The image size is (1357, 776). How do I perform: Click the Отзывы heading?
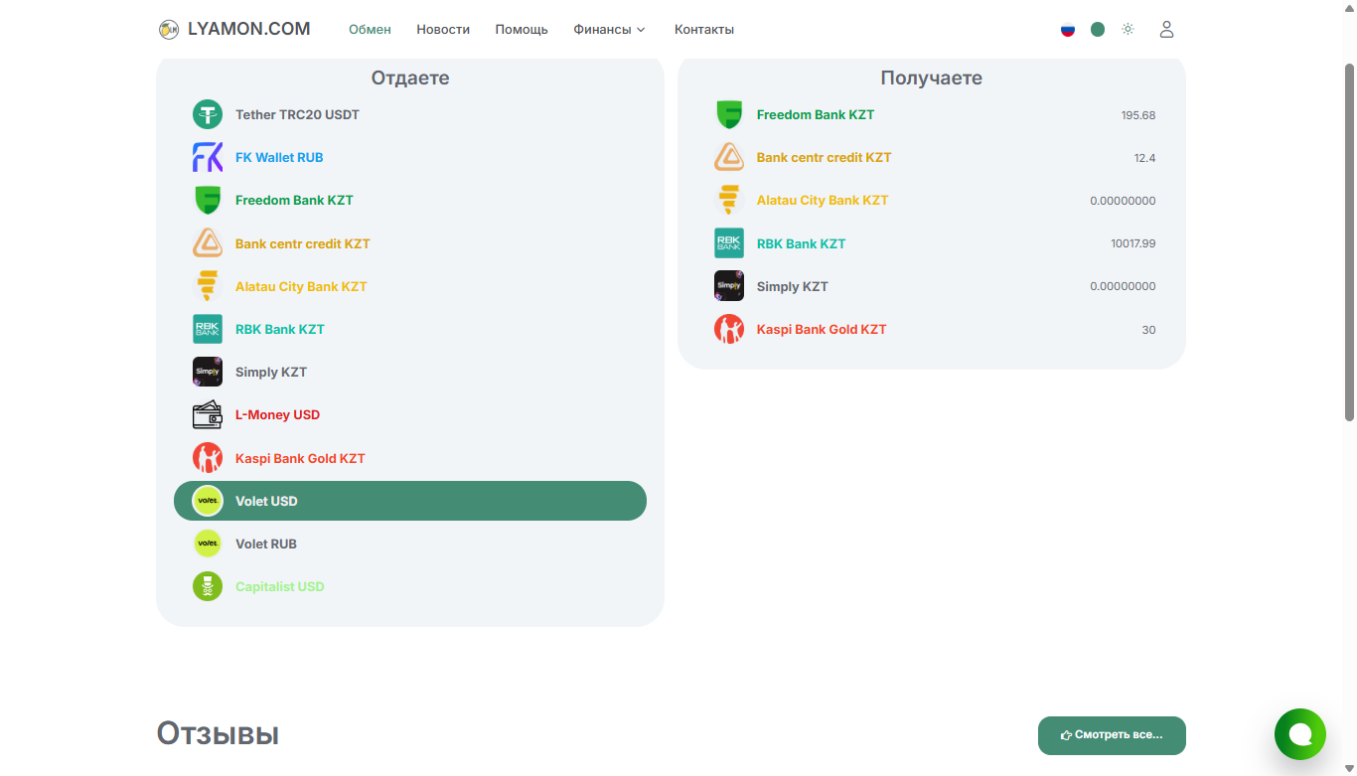click(x=218, y=734)
